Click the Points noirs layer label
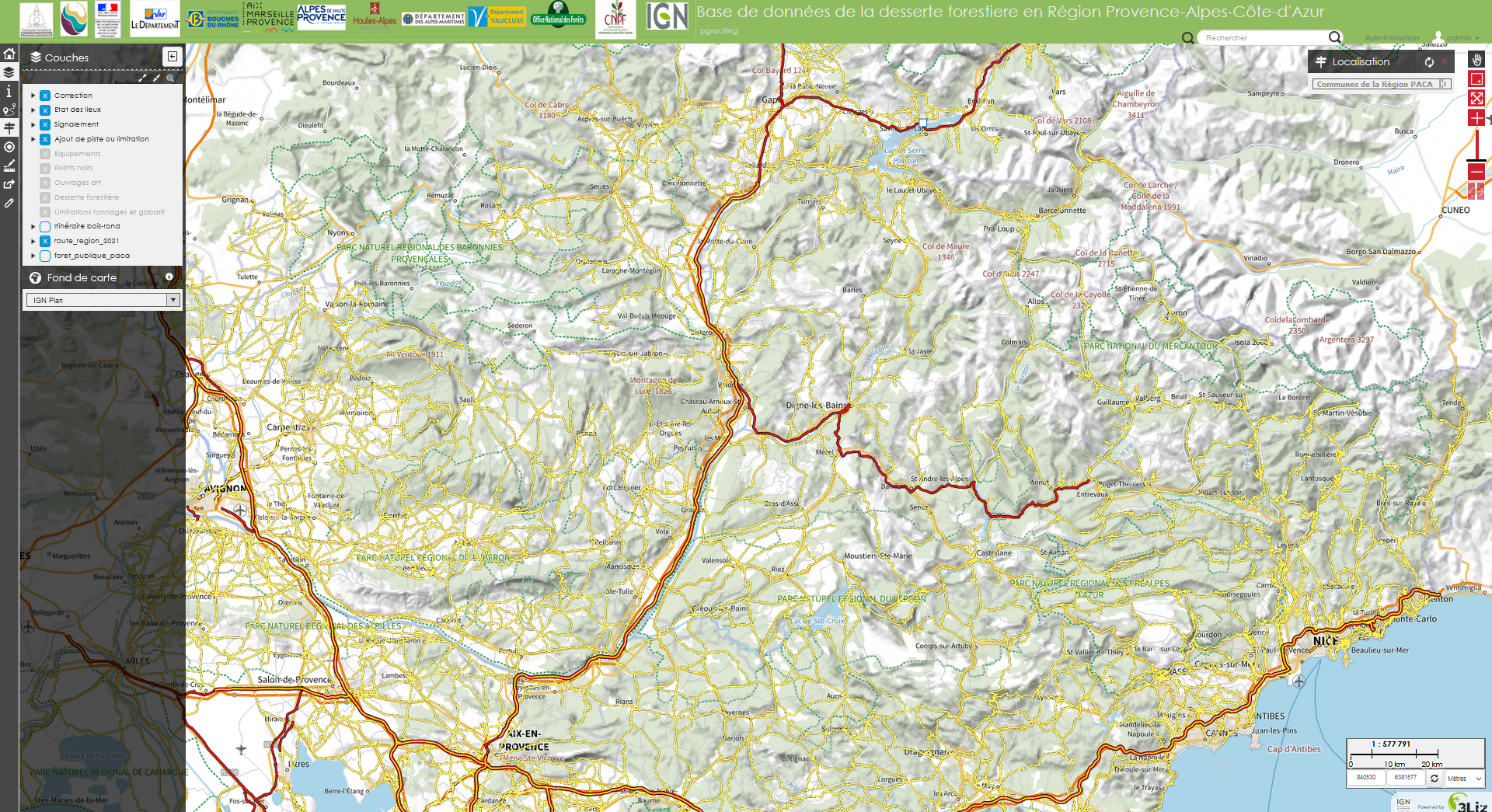This screenshot has width=1492, height=812. click(x=74, y=168)
